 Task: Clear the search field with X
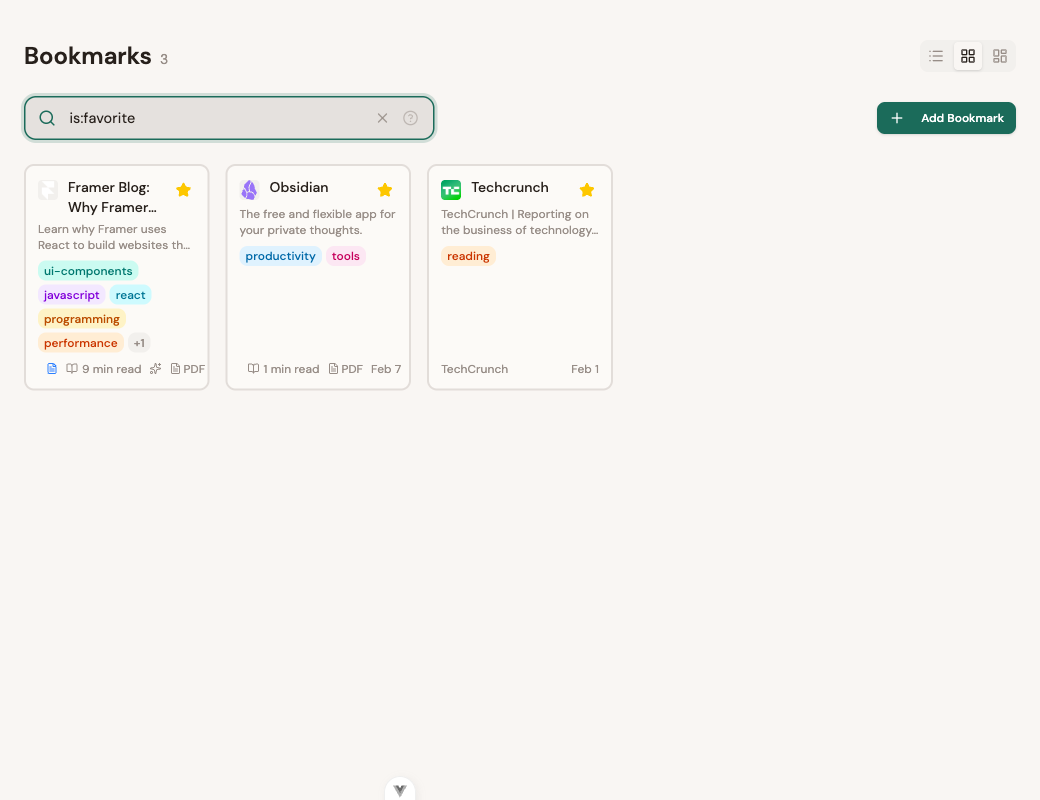(x=382, y=118)
